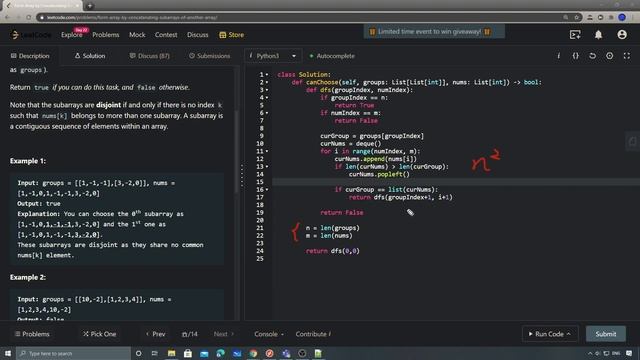Open a new browser tab
Image resolution: width=640 pixels, height=360 pixels.
tap(90, 6)
